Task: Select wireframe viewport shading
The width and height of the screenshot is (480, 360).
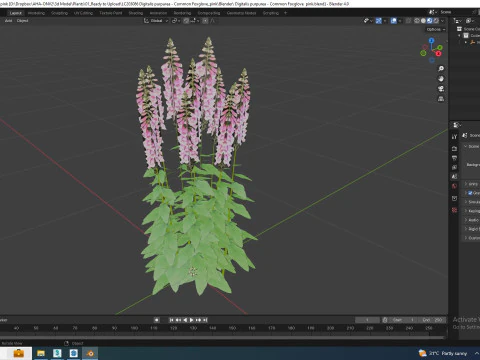Action: click(x=417, y=21)
